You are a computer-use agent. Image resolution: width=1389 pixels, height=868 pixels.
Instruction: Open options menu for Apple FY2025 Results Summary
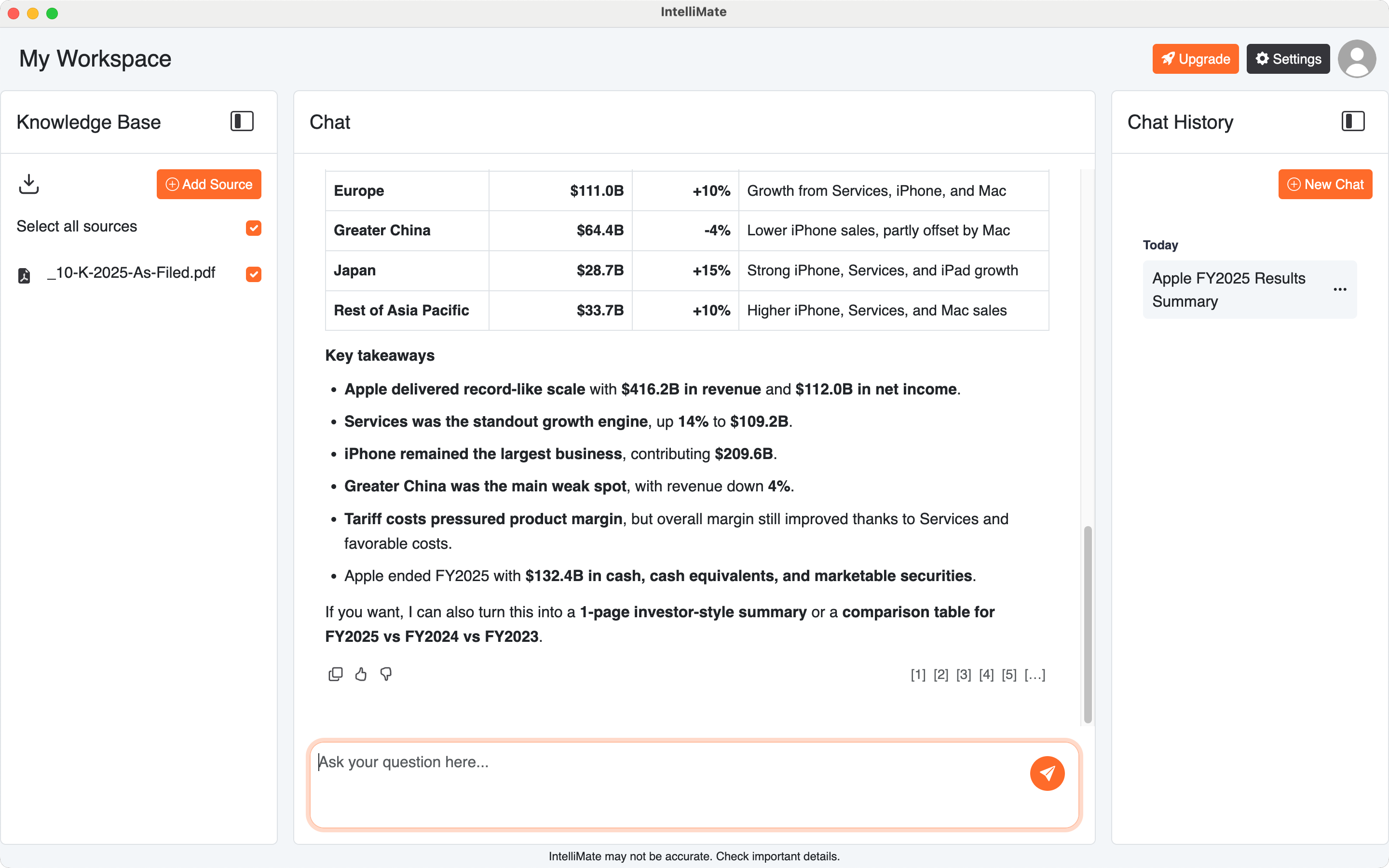click(1340, 289)
